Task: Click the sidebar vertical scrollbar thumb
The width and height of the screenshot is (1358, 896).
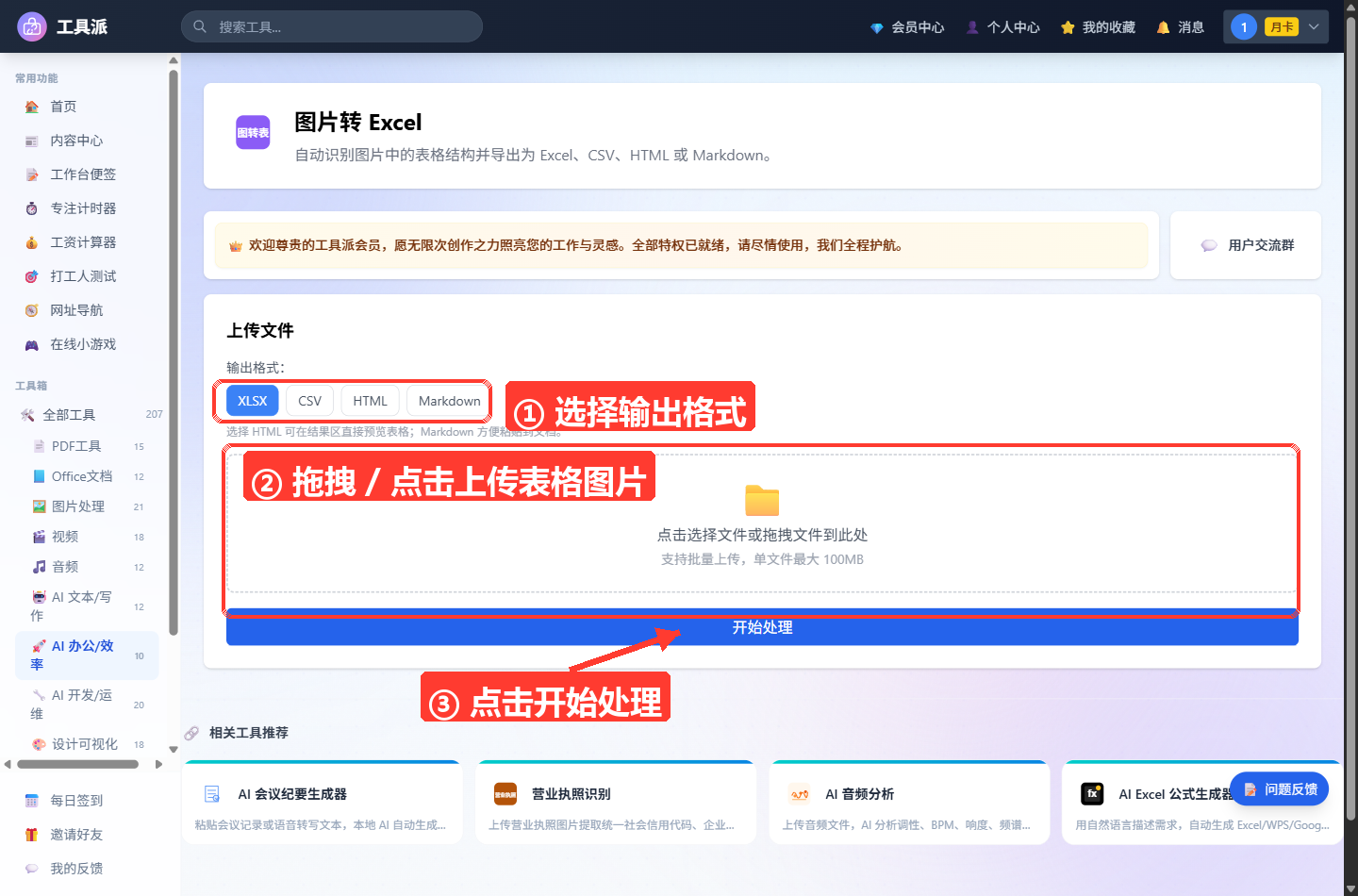Action: pyautogui.click(x=174, y=354)
